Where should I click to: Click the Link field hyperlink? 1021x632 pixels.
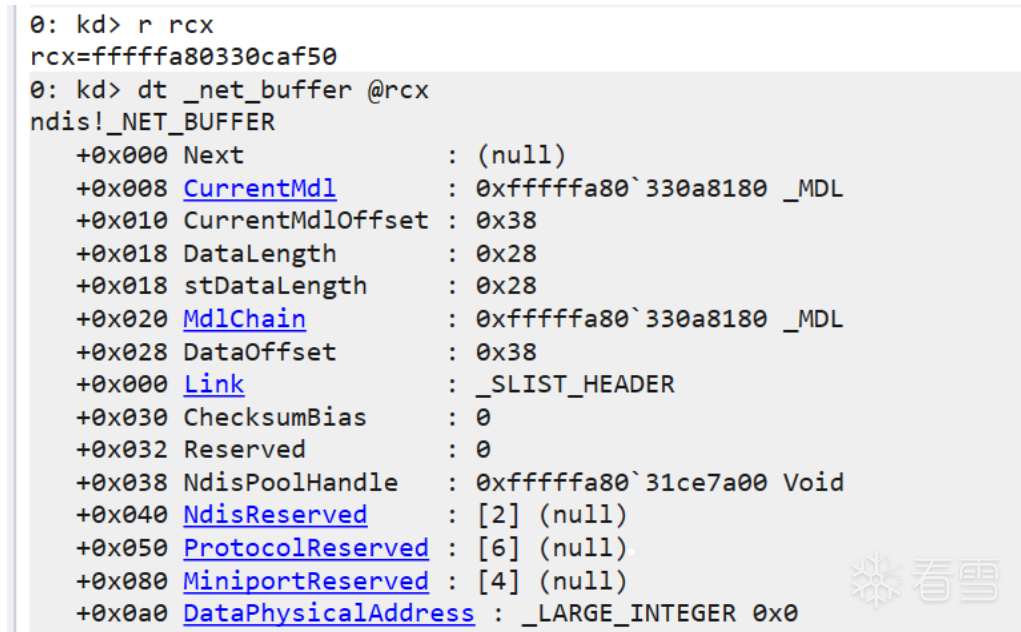tap(214, 384)
